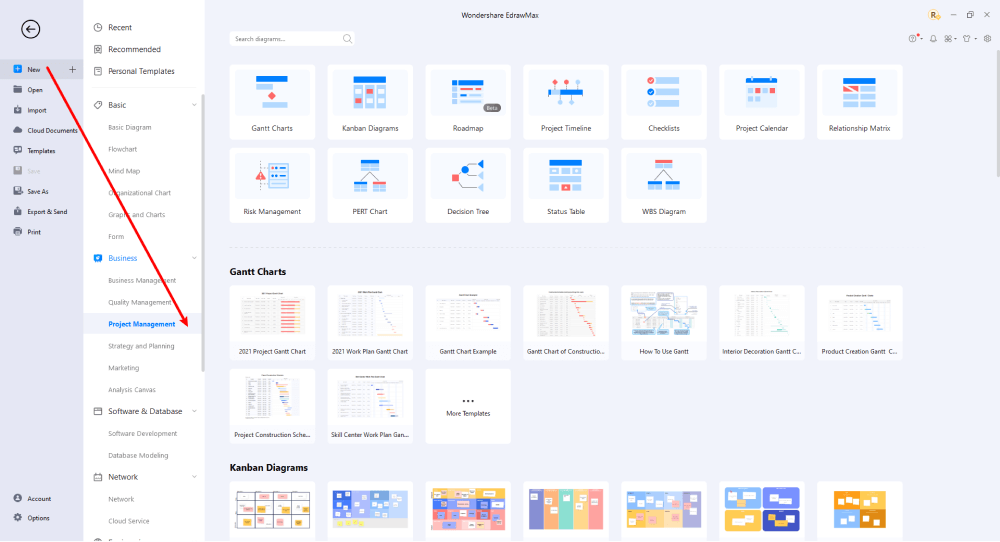Open 2021 Work Plan Gantt Chart template
The width and height of the screenshot is (1000, 542).
370,323
